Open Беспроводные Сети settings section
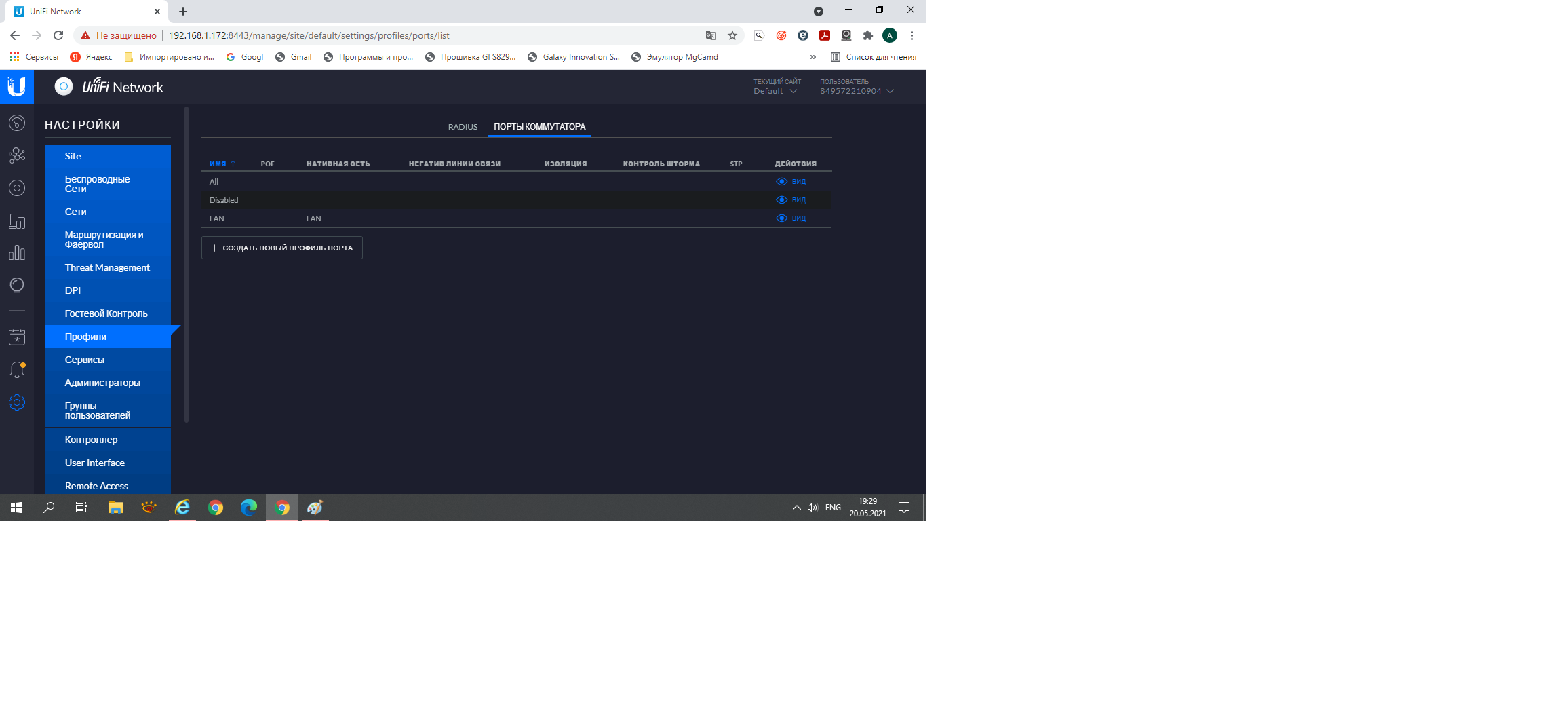Viewport: 1568px width, 724px height. 108,184
